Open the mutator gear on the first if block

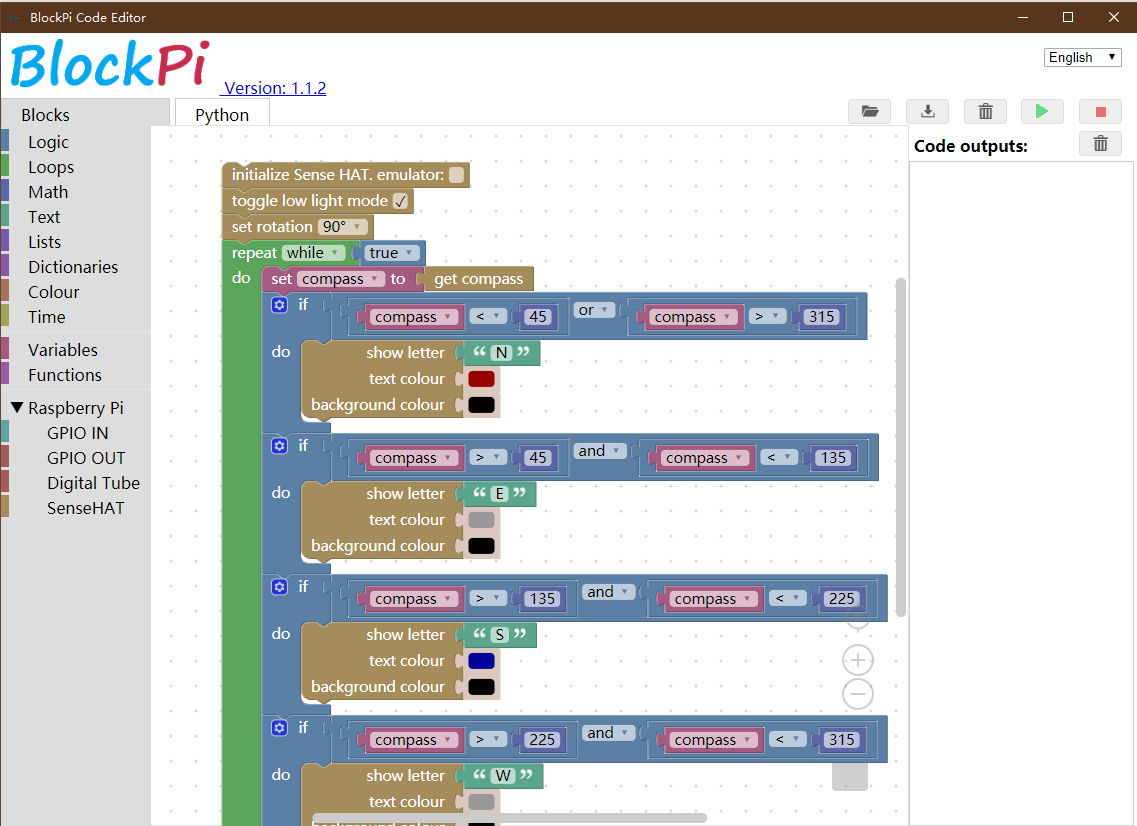coord(279,304)
